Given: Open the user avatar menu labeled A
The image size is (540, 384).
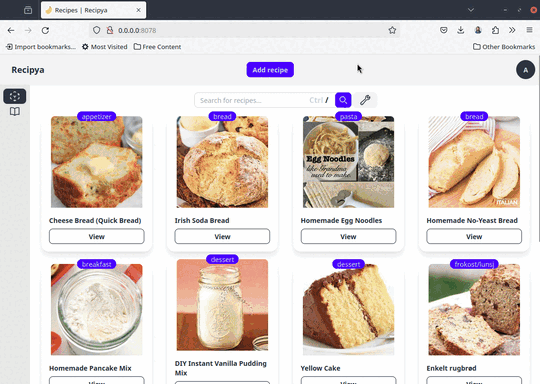Looking at the screenshot, I should [525, 70].
